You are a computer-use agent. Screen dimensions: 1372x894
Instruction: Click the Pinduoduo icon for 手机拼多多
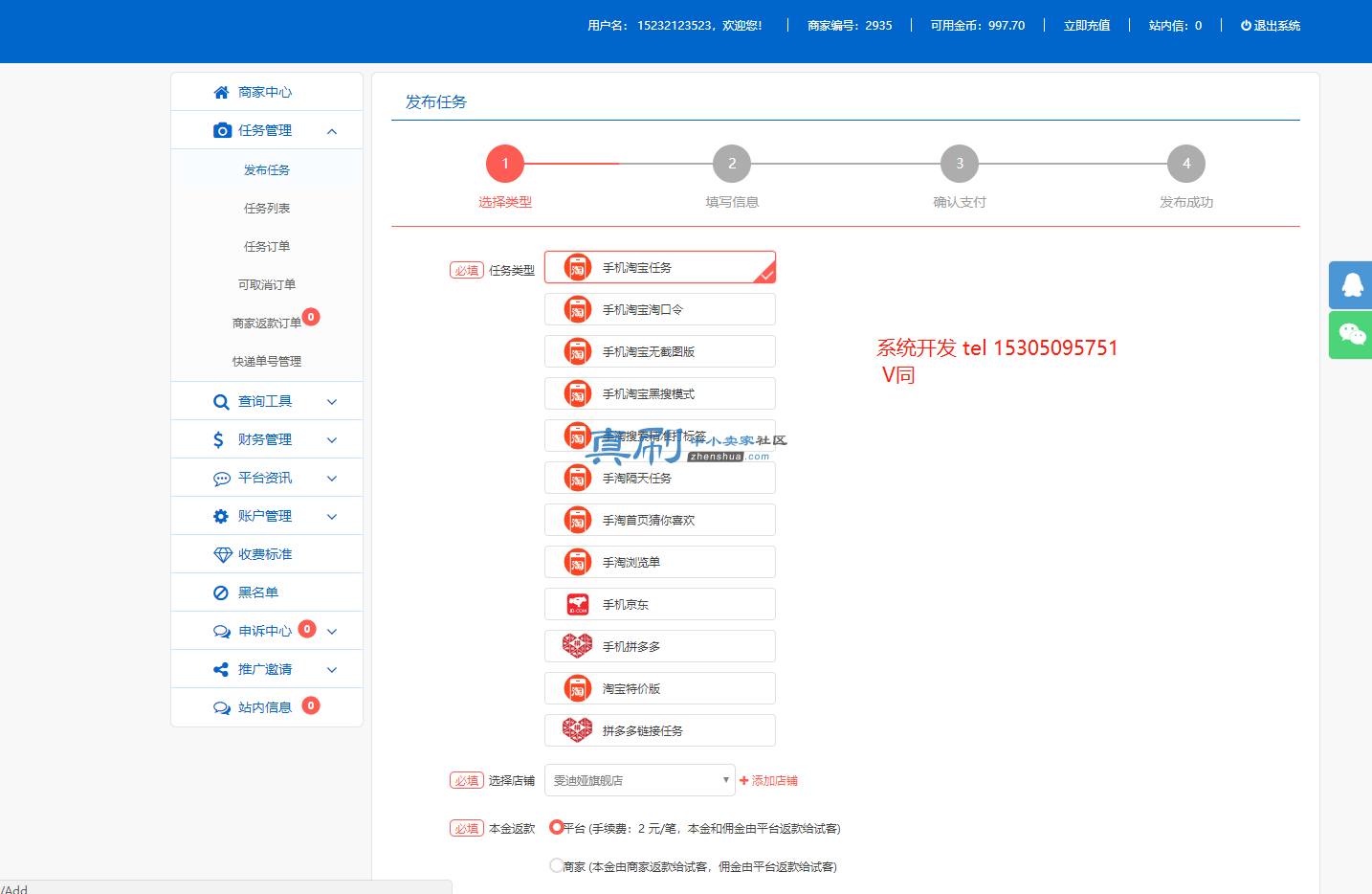click(577, 646)
